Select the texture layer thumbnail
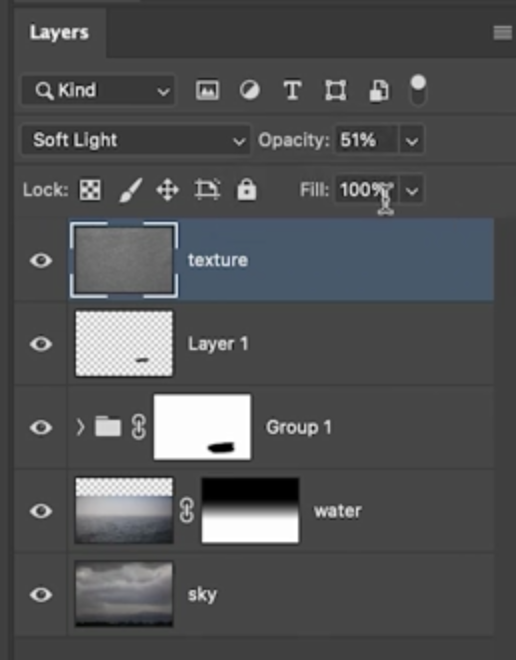This screenshot has height=660, width=516. pos(124,260)
